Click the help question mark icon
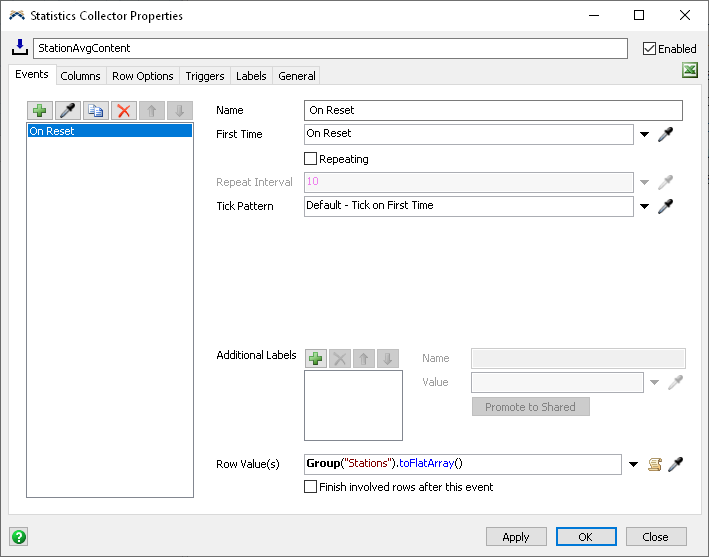Screen dimensions: 709x557 click(18, 536)
